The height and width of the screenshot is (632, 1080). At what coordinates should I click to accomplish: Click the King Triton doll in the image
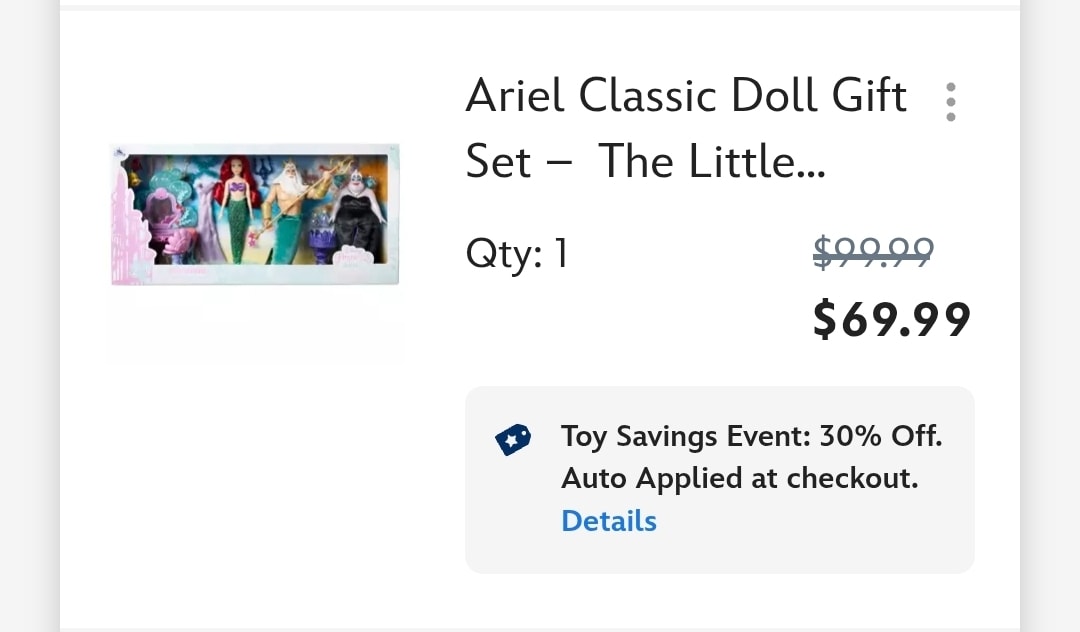[290, 205]
